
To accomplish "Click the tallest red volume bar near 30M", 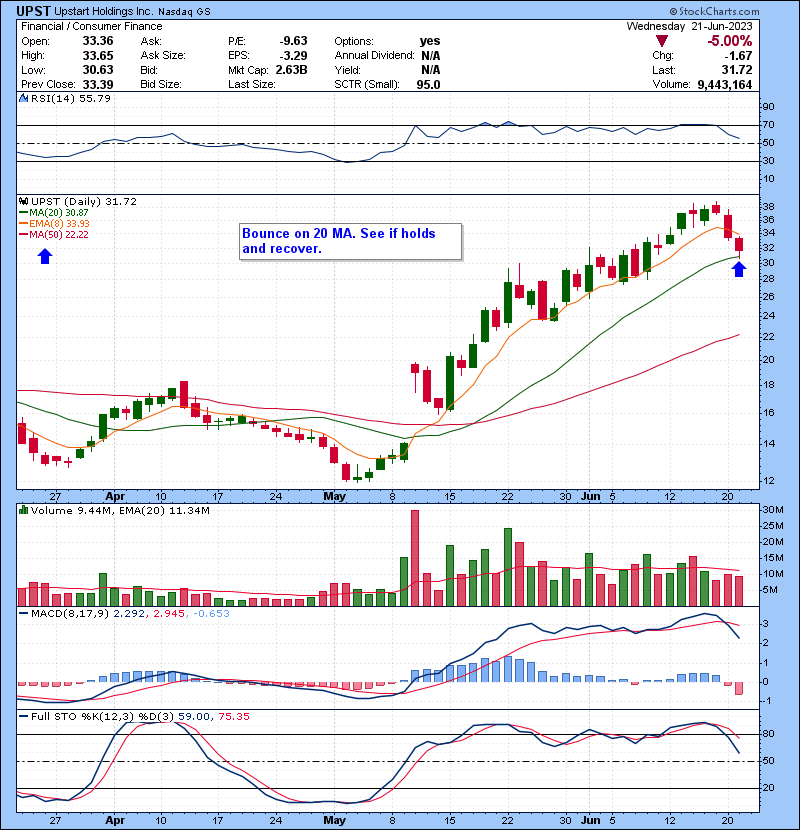I will coord(415,558).
